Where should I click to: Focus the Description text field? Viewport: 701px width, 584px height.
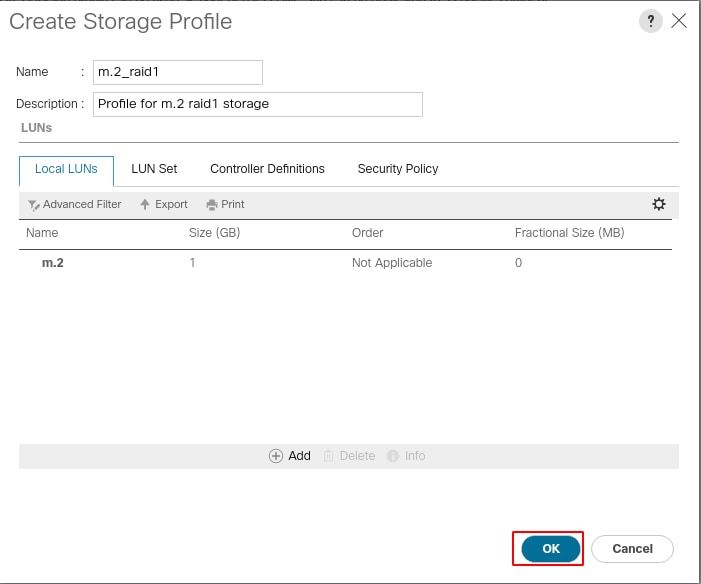click(258, 104)
